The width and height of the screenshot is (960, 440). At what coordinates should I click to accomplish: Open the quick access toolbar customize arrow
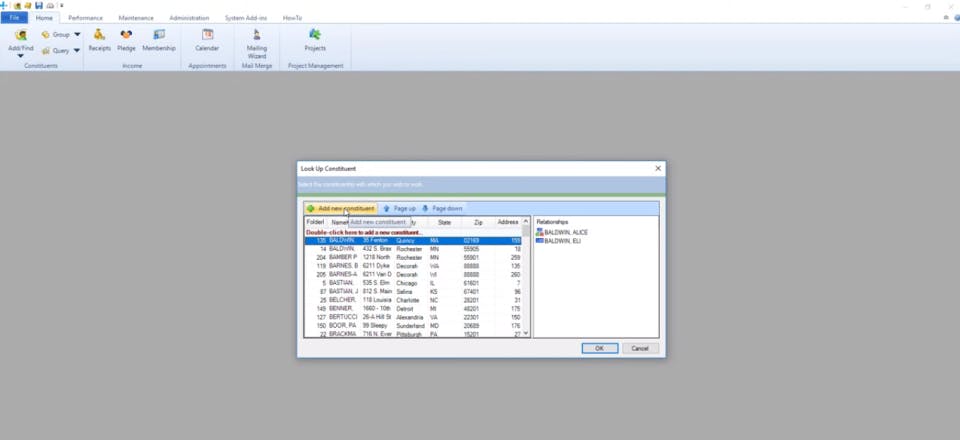coord(61,6)
